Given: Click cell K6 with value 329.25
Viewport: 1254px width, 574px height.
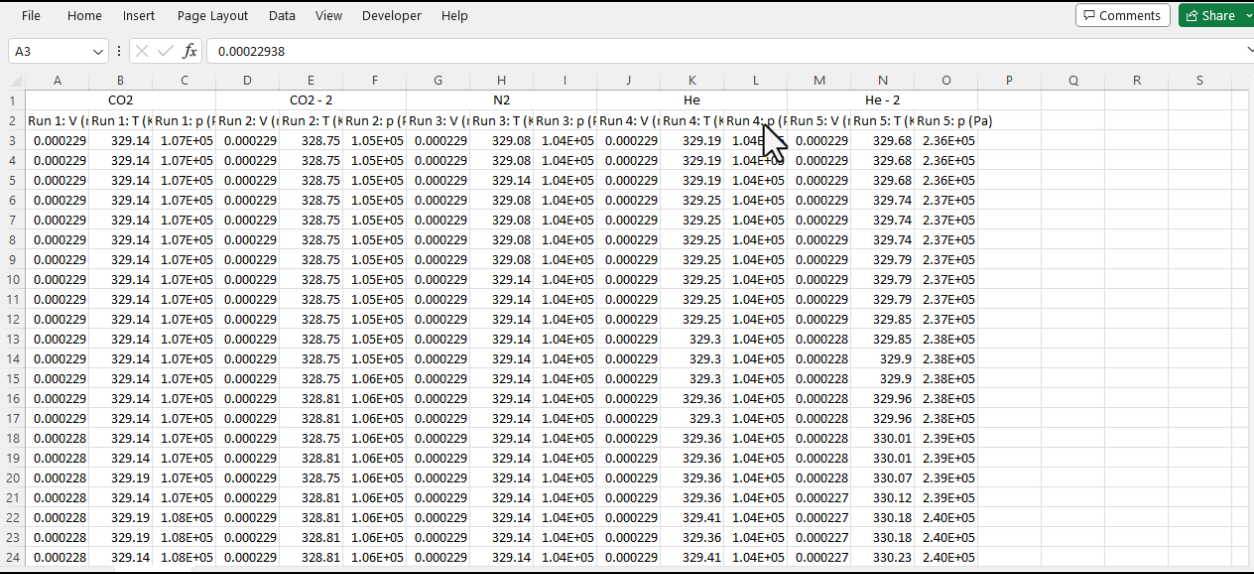Looking at the screenshot, I should click(692, 200).
